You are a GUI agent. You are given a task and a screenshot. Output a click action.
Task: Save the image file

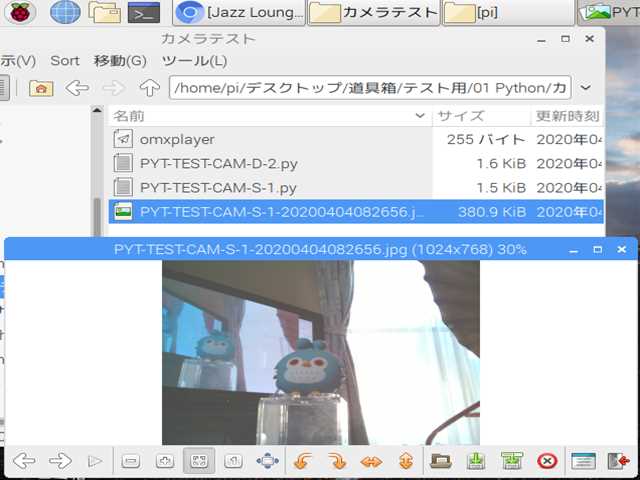[x=476, y=461]
